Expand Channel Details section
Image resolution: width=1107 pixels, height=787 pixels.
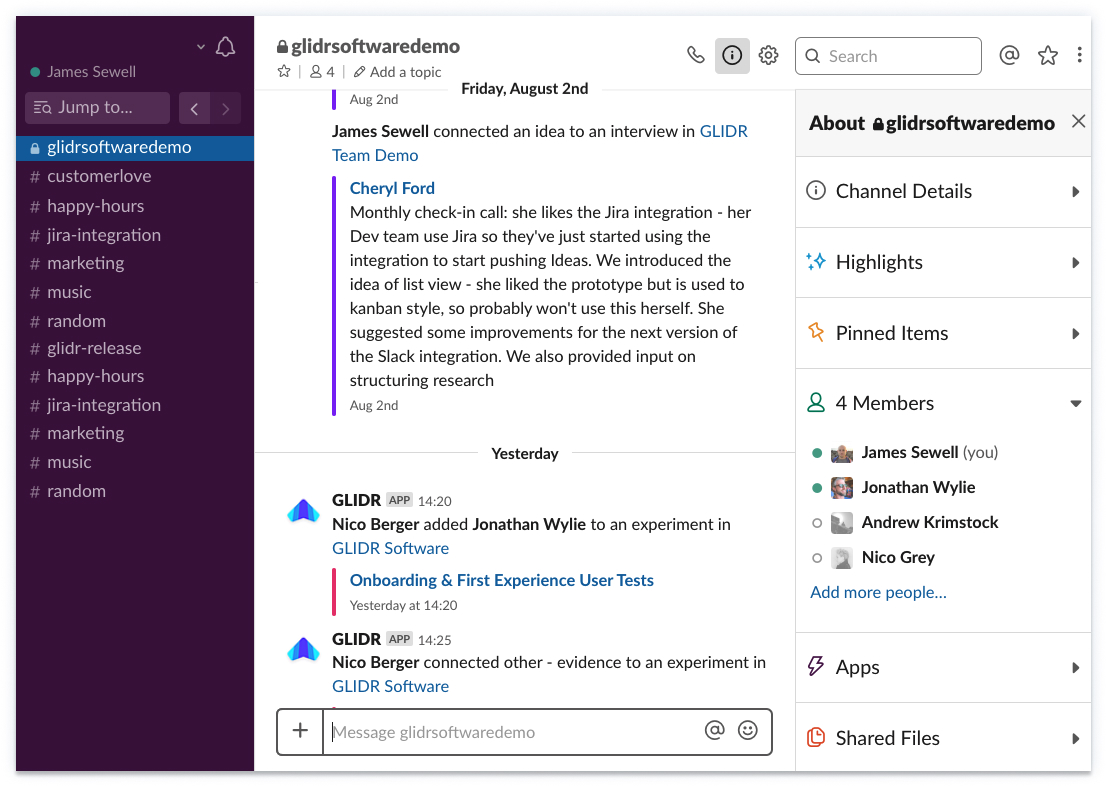pos(943,191)
